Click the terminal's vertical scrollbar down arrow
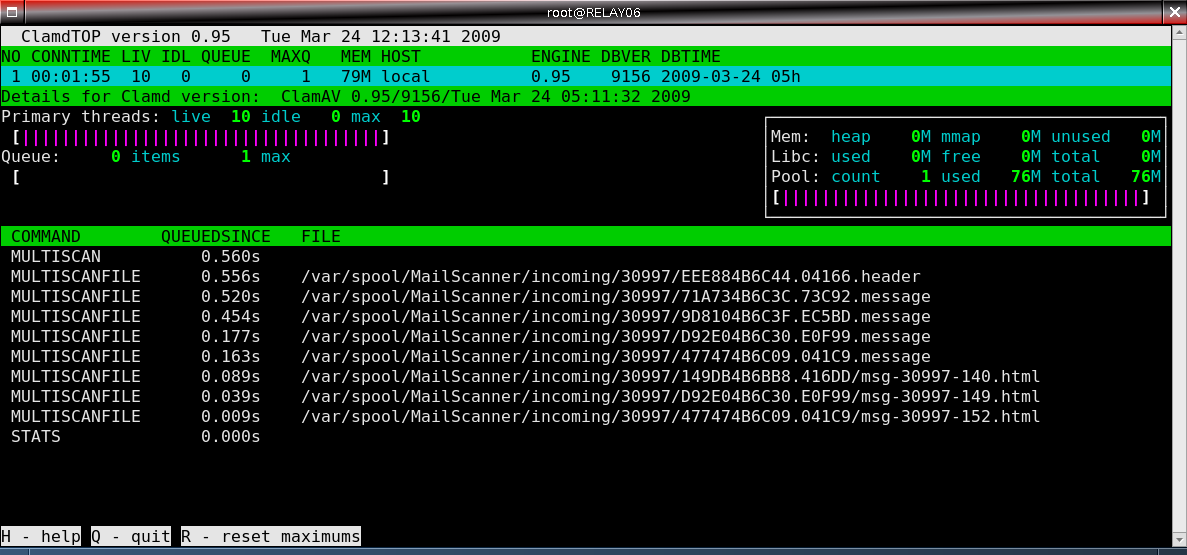This screenshot has height=555, width=1187. 1179,538
